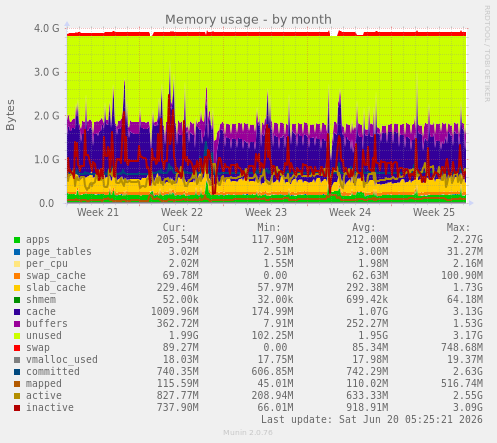Click the orange swap_cache legend swatch
The height and width of the screenshot is (443, 497).
point(17,276)
